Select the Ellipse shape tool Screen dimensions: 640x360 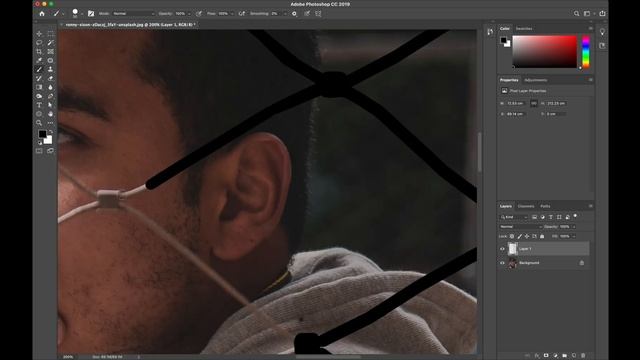click(39, 114)
